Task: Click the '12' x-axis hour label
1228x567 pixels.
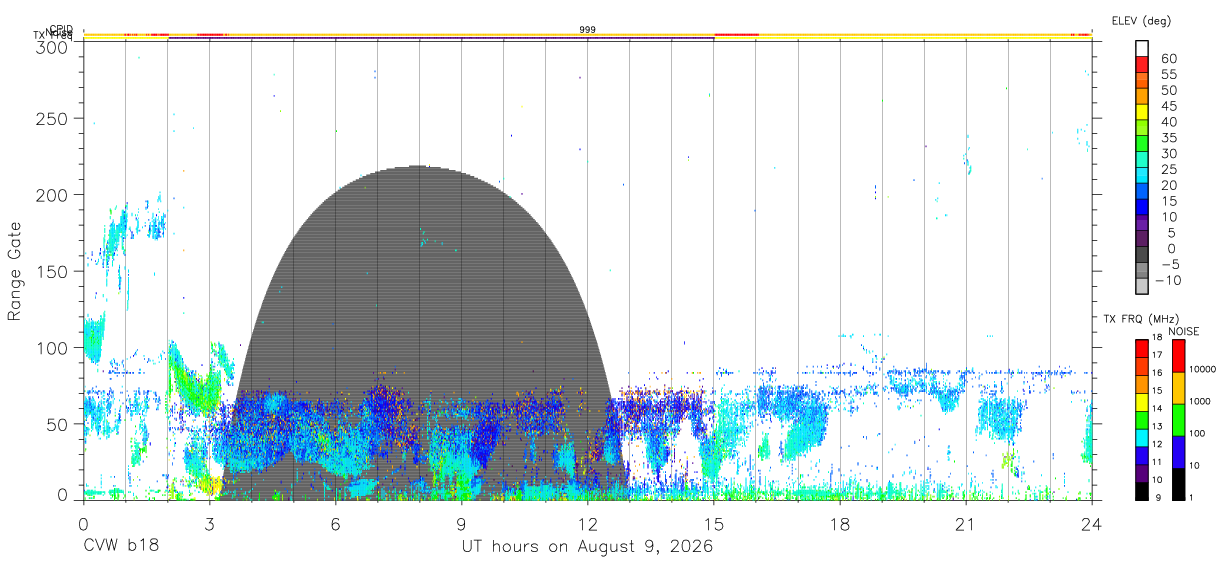Action: [588, 523]
